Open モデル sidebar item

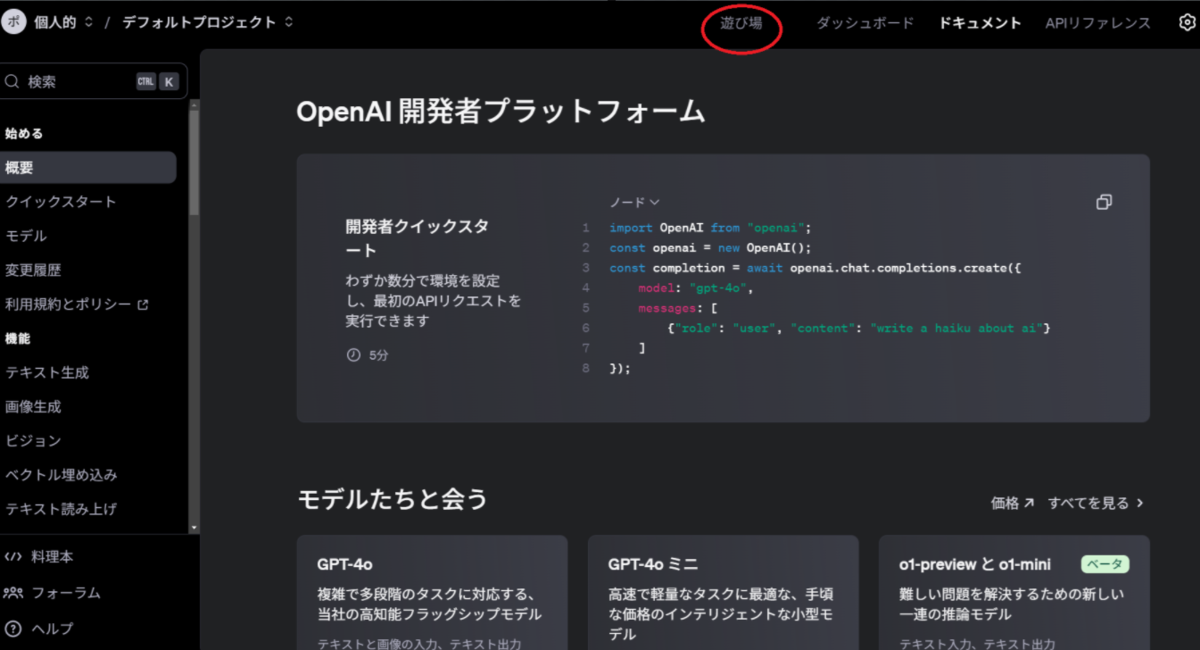(x=26, y=236)
